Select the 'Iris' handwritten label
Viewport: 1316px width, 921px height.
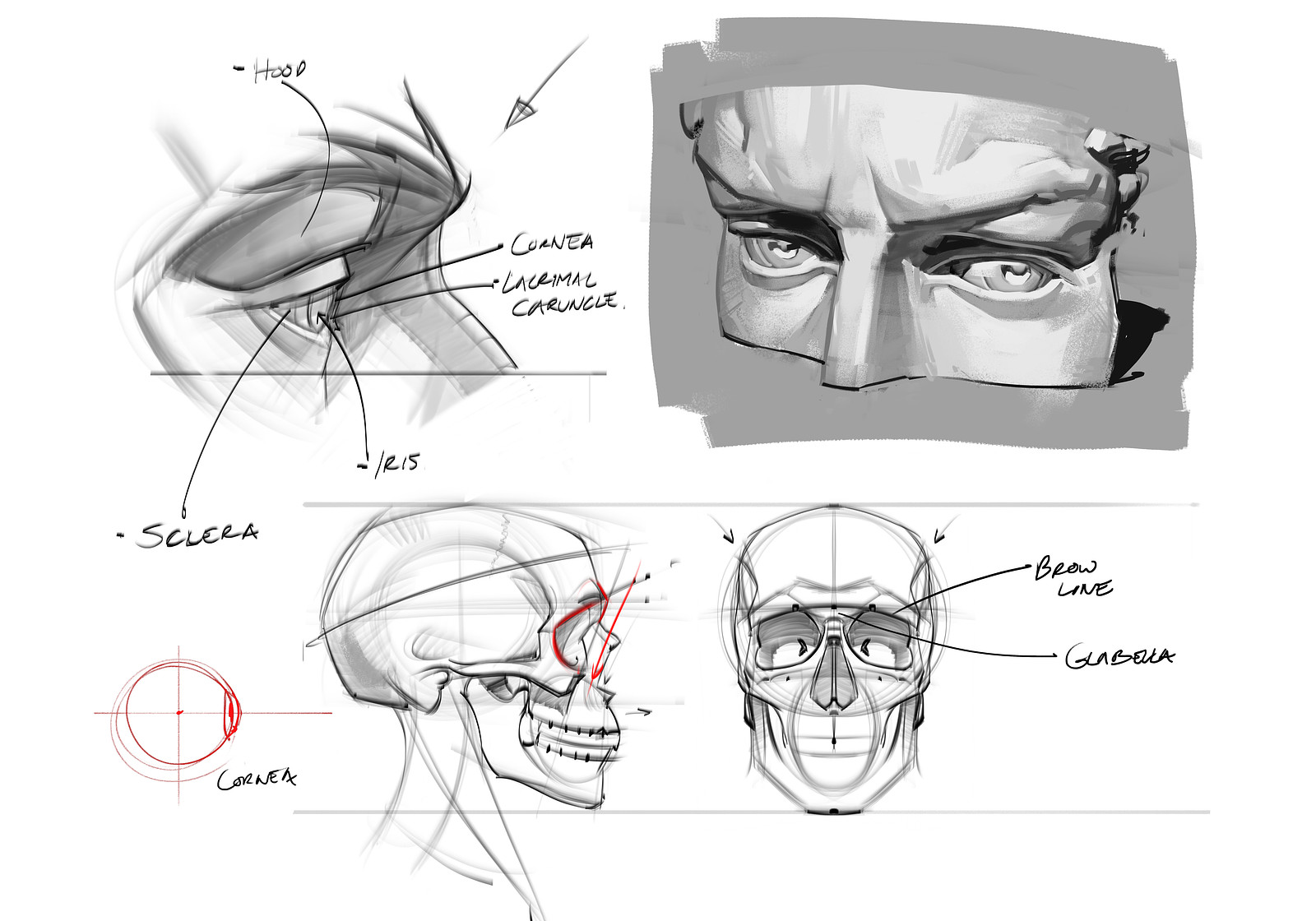click(397, 460)
